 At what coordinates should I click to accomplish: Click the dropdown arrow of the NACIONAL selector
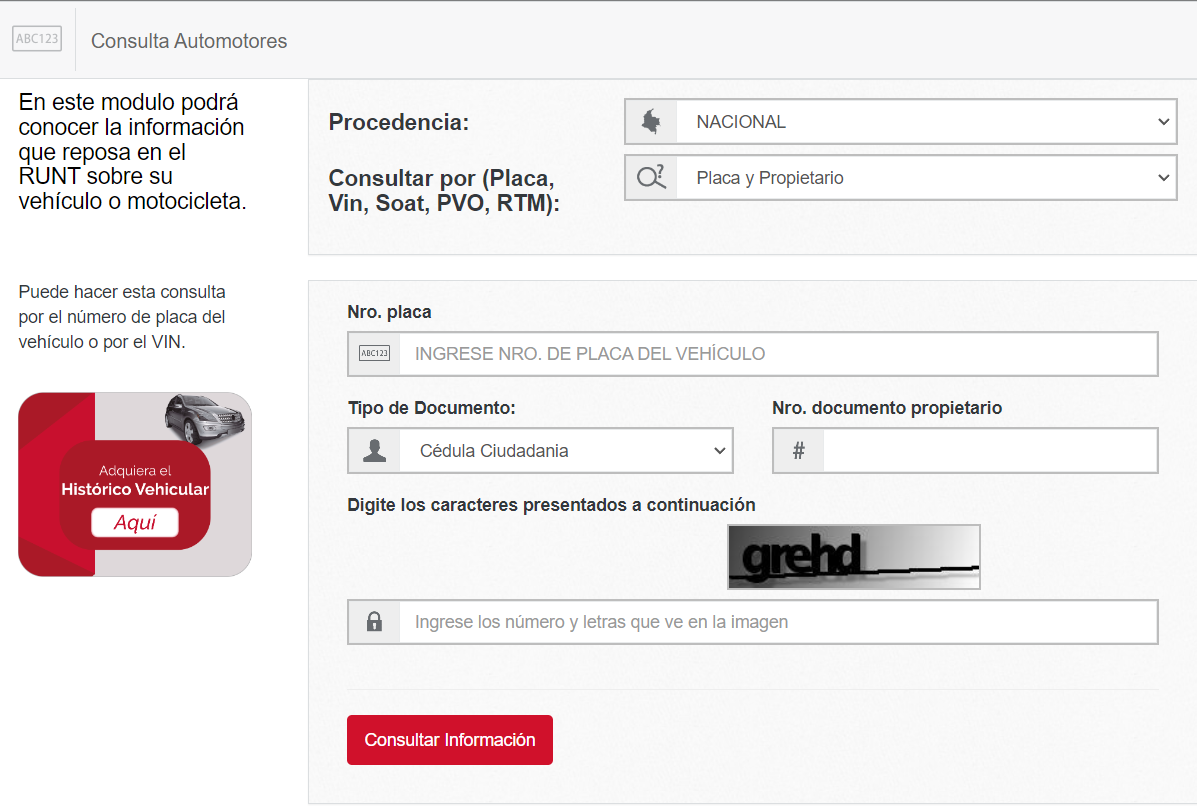click(x=1163, y=121)
